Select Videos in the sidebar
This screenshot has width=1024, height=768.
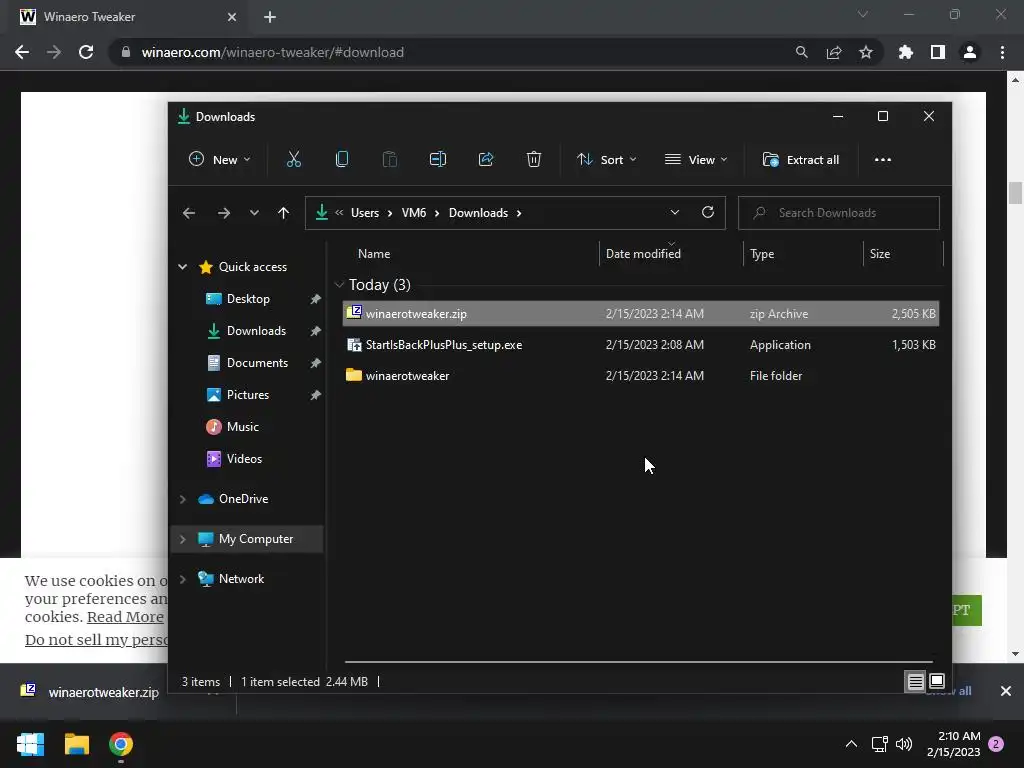pyautogui.click(x=244, y=458)
